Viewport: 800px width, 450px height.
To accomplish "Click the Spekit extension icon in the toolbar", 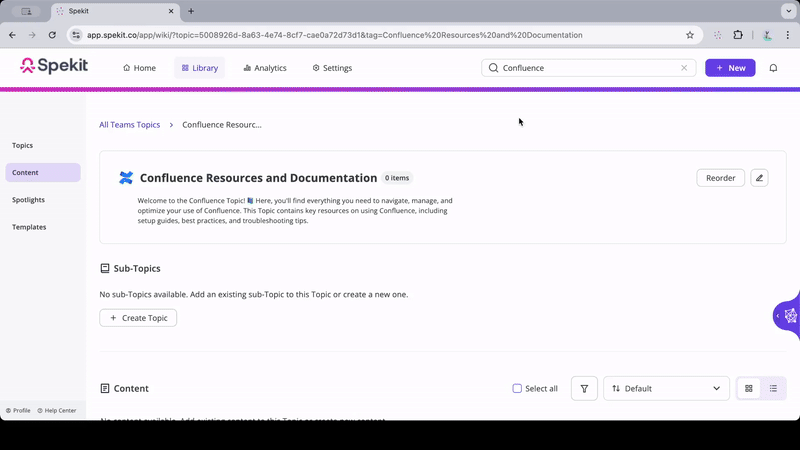I will pos(717,35).
